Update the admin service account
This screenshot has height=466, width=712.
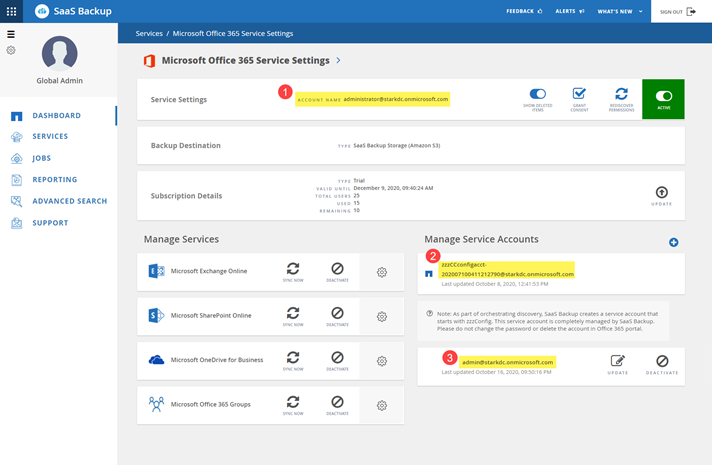tap(618, 362)
